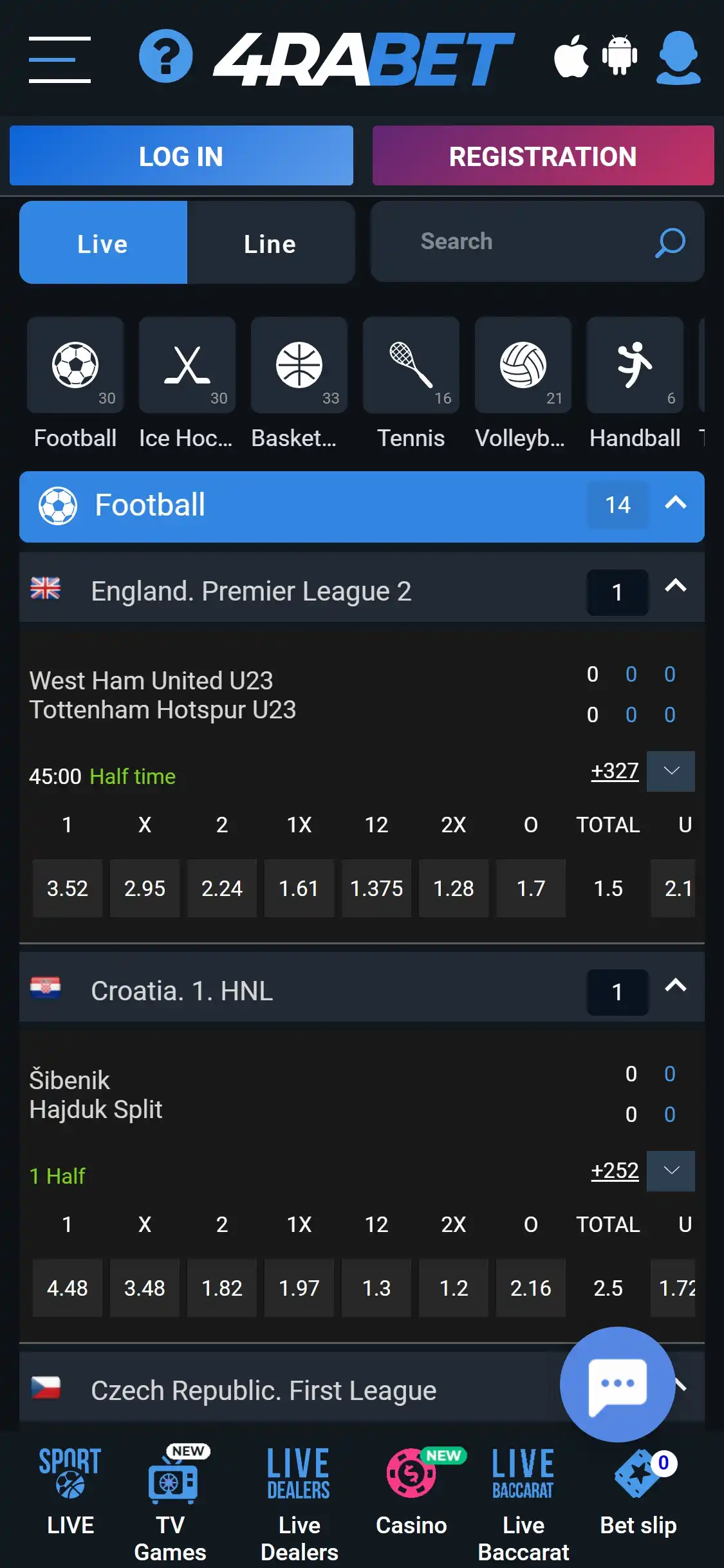Switch to the Line tab
Image resolution: width=724 pixels, height=1568 pixels.
click(x=270, y=243)
